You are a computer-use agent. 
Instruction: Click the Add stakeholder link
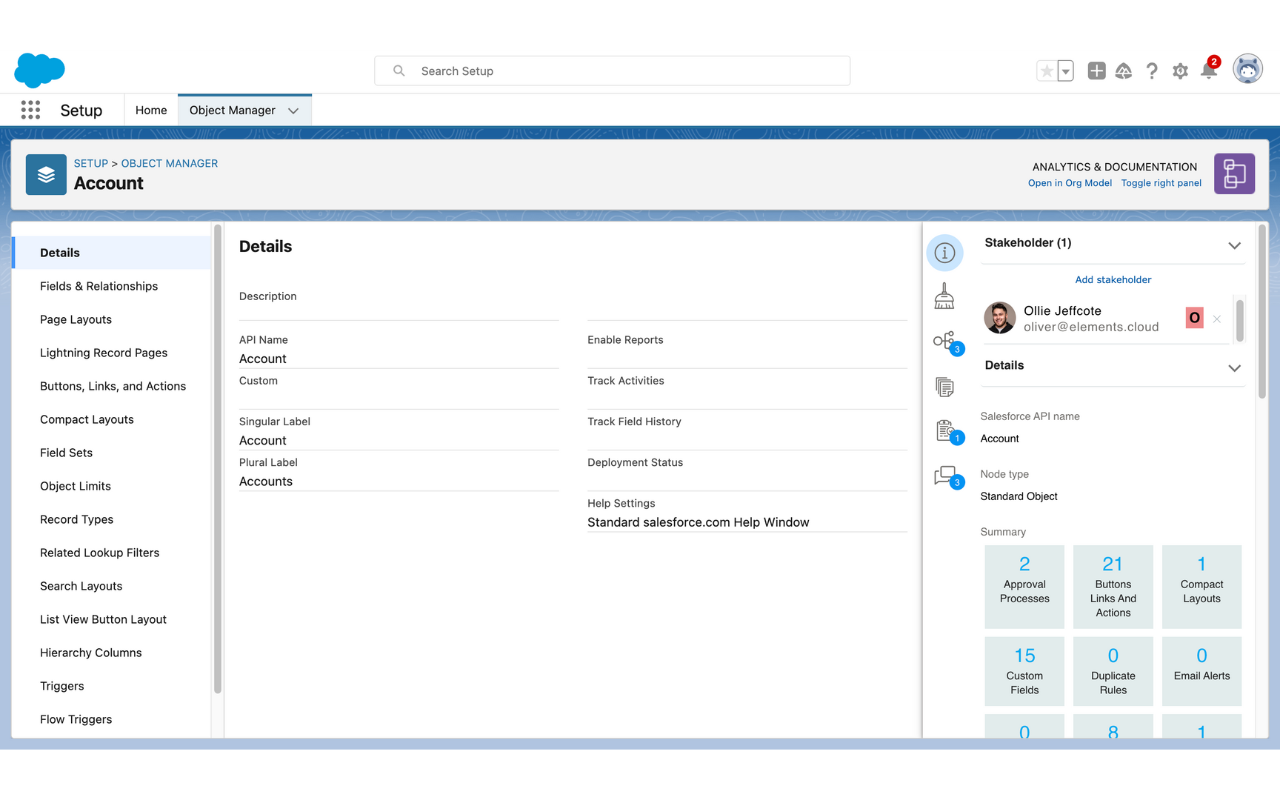[x=1113, y=280]
